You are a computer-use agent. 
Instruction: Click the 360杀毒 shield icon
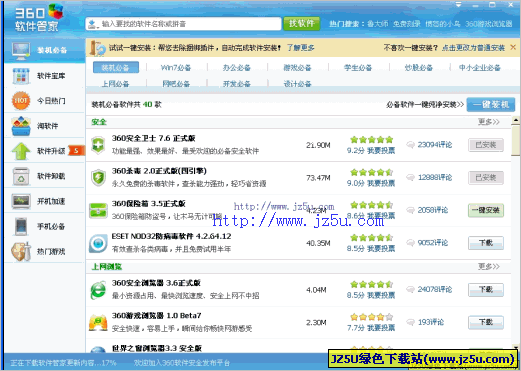(x=98, y=178)
